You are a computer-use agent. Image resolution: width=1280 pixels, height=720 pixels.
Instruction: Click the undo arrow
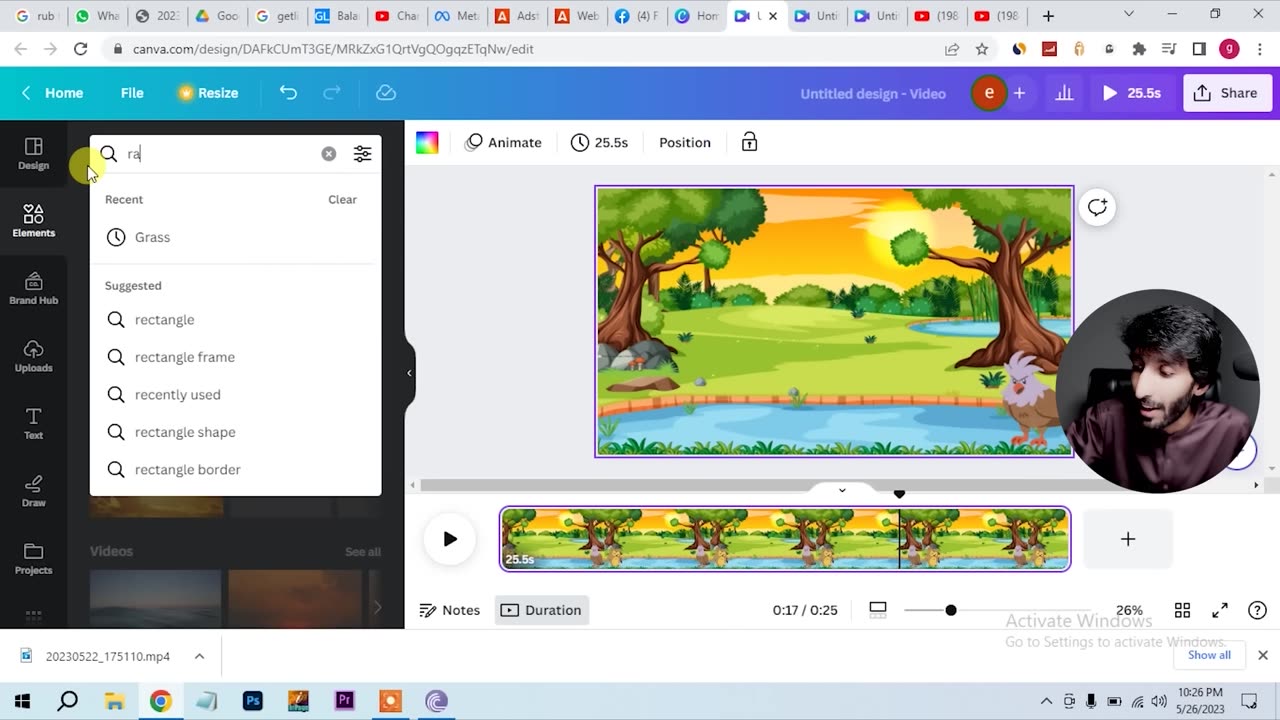[x=288, y=93]
